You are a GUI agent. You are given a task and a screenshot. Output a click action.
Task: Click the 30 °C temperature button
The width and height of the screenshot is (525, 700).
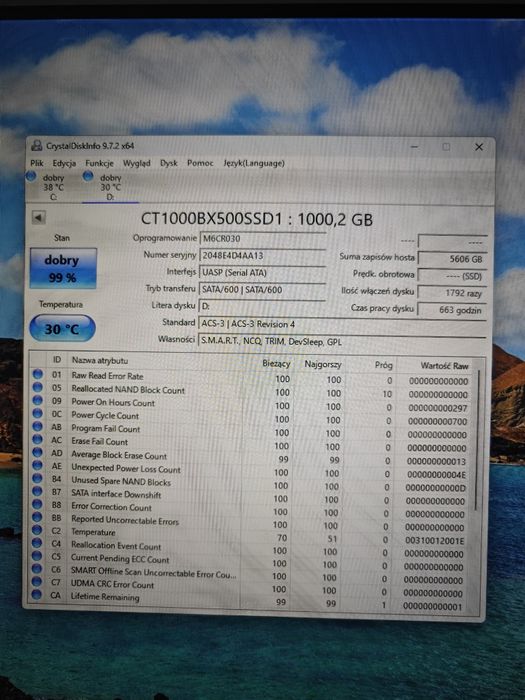tap(62, 329)
